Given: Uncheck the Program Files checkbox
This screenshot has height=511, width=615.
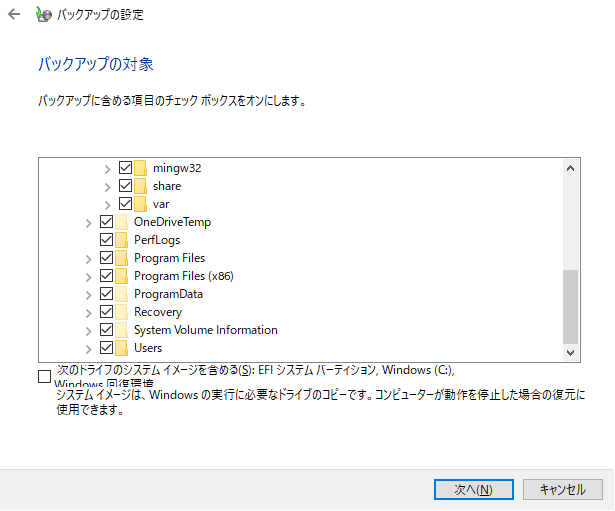Looking at the screenshot, I should pos(107,258).
